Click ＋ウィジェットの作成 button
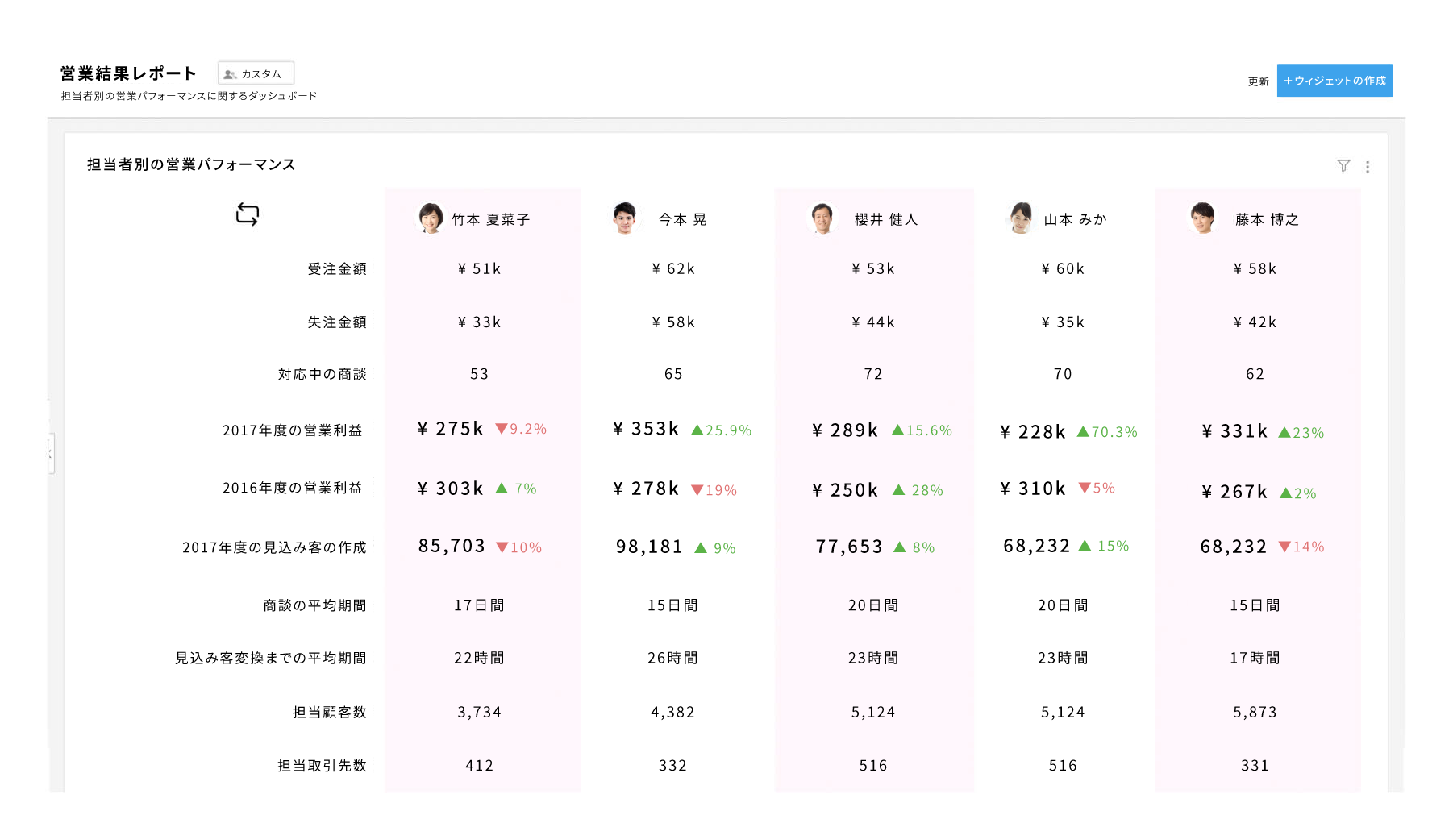This screenshot has height=840, width=1453. (x=1334, y=81)
